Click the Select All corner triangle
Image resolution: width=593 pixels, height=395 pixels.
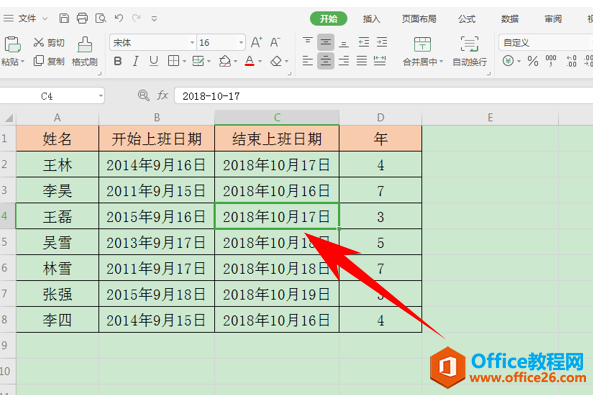(8, 118)
